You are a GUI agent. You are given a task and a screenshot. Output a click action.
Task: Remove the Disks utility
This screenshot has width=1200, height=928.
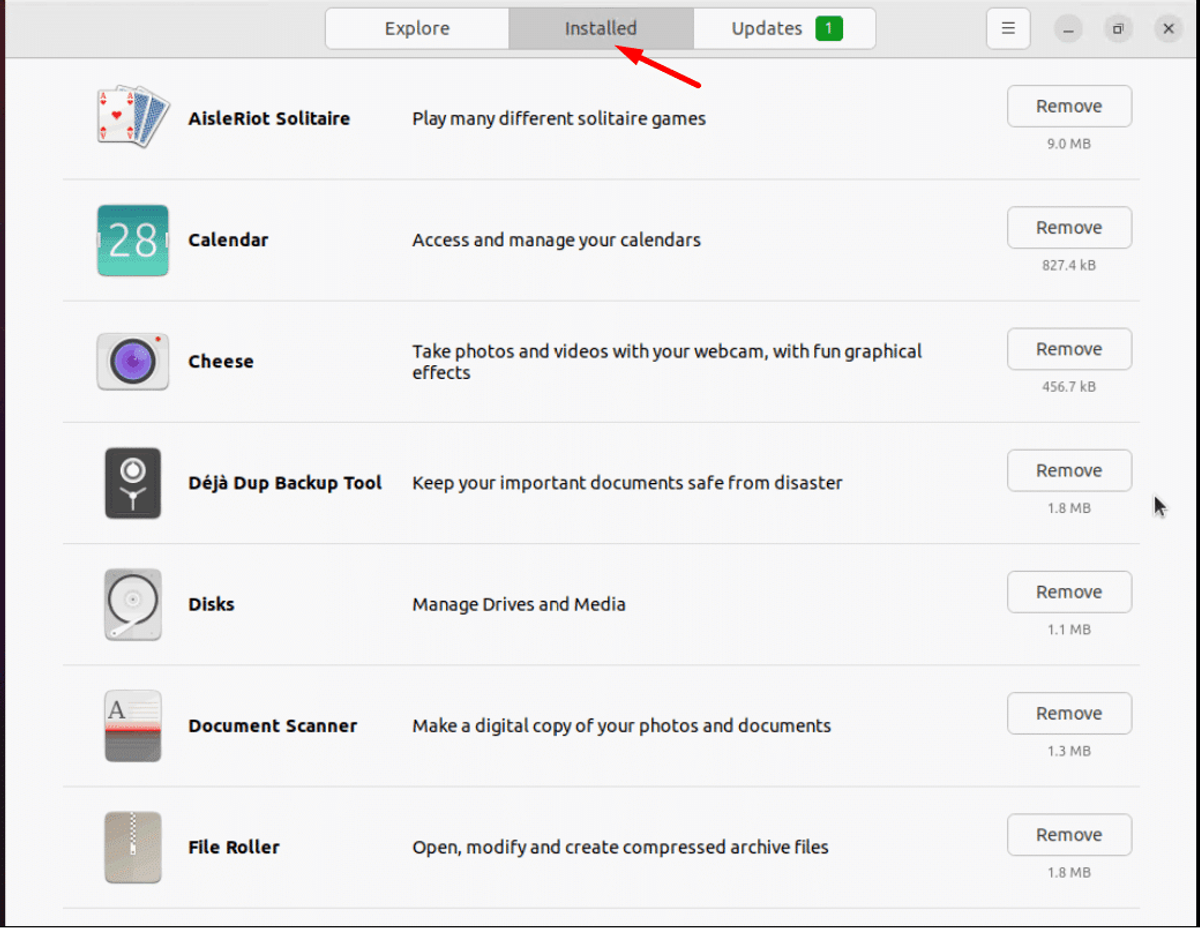click(1069, 592)
